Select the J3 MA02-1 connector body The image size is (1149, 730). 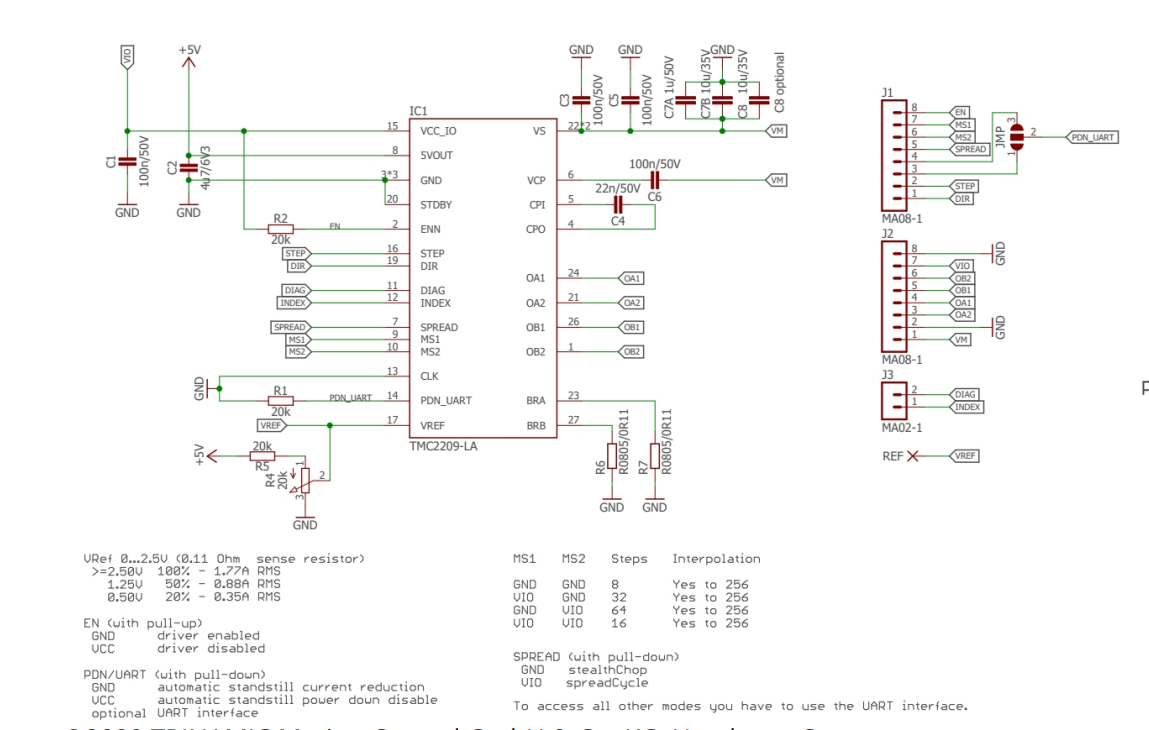point(894,400)
